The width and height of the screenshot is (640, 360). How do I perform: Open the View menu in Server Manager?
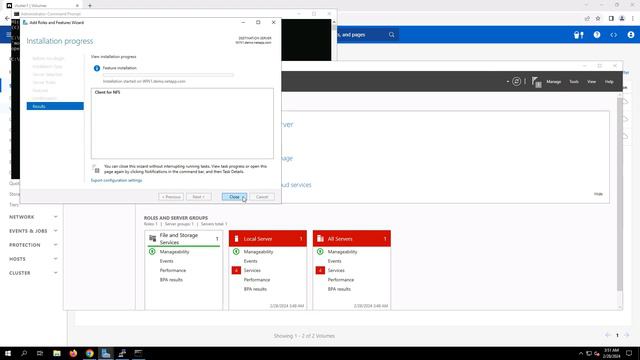[591, 82]
